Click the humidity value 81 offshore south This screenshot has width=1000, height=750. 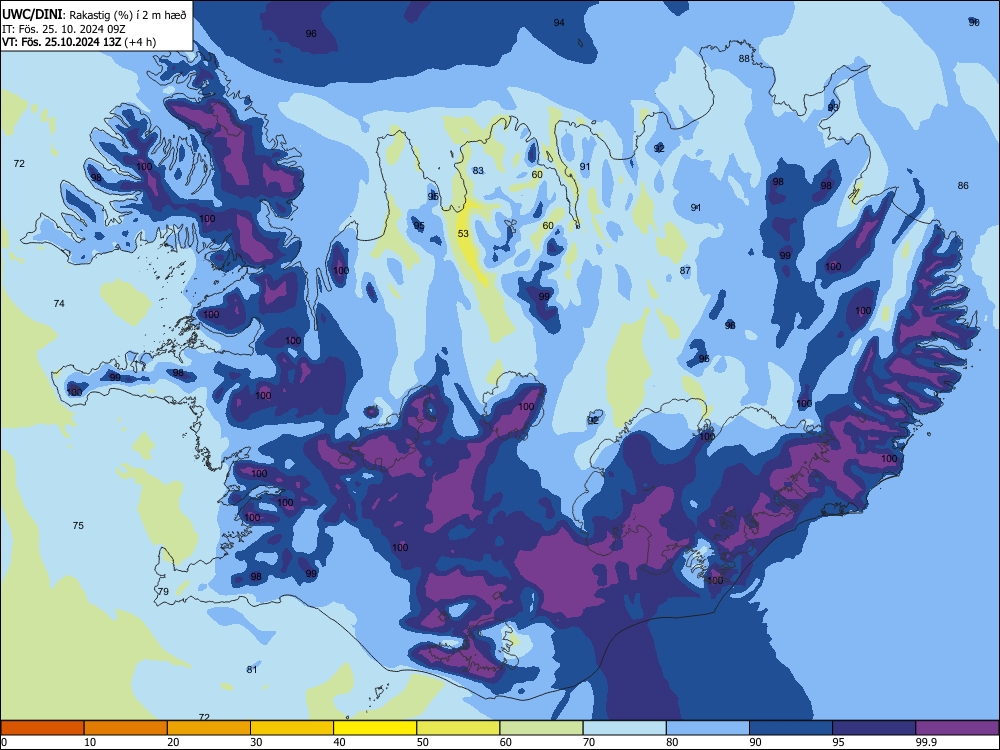[252, 670]
